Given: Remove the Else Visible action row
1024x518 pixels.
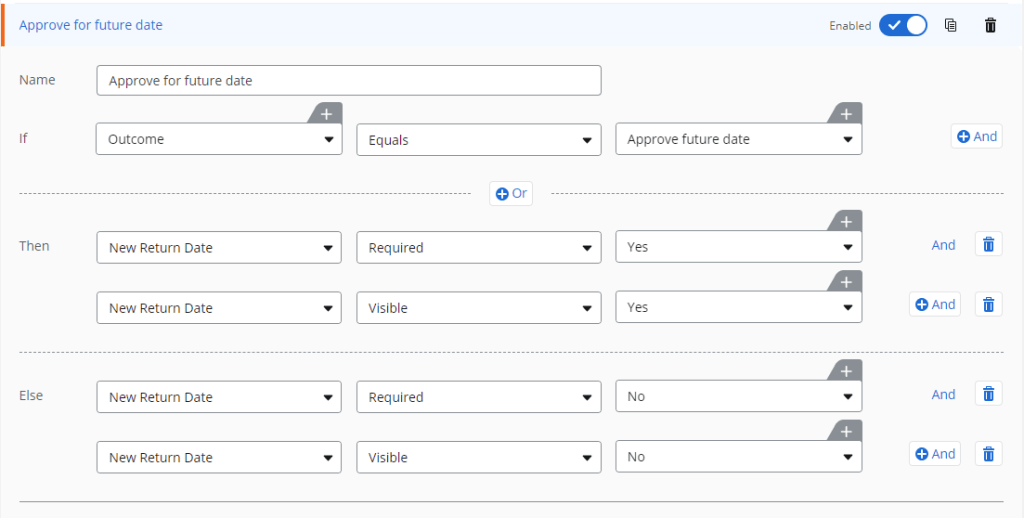Looking at the screenshot, I should point(988,454).
